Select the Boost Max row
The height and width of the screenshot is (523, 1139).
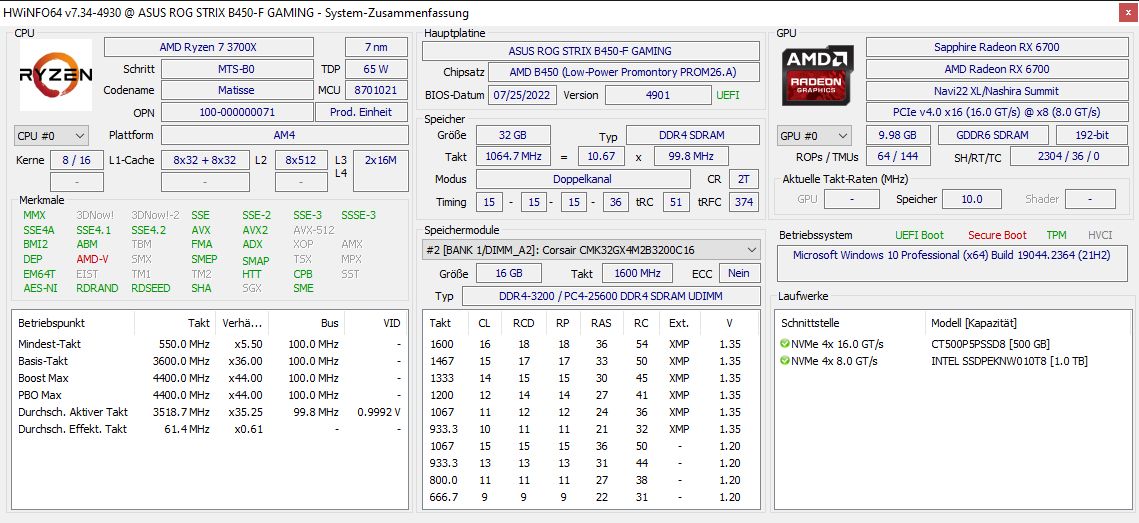210,378
